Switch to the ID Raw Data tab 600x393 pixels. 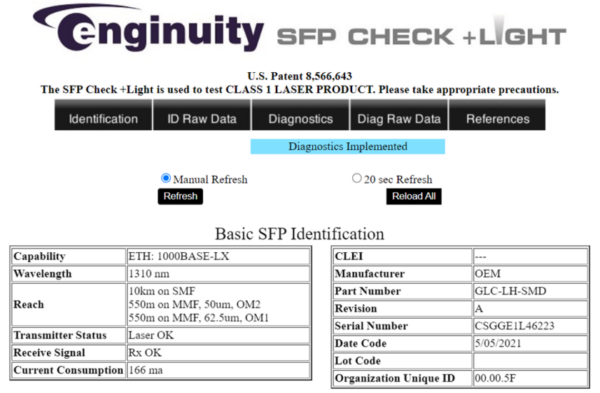tap(202, 116)
